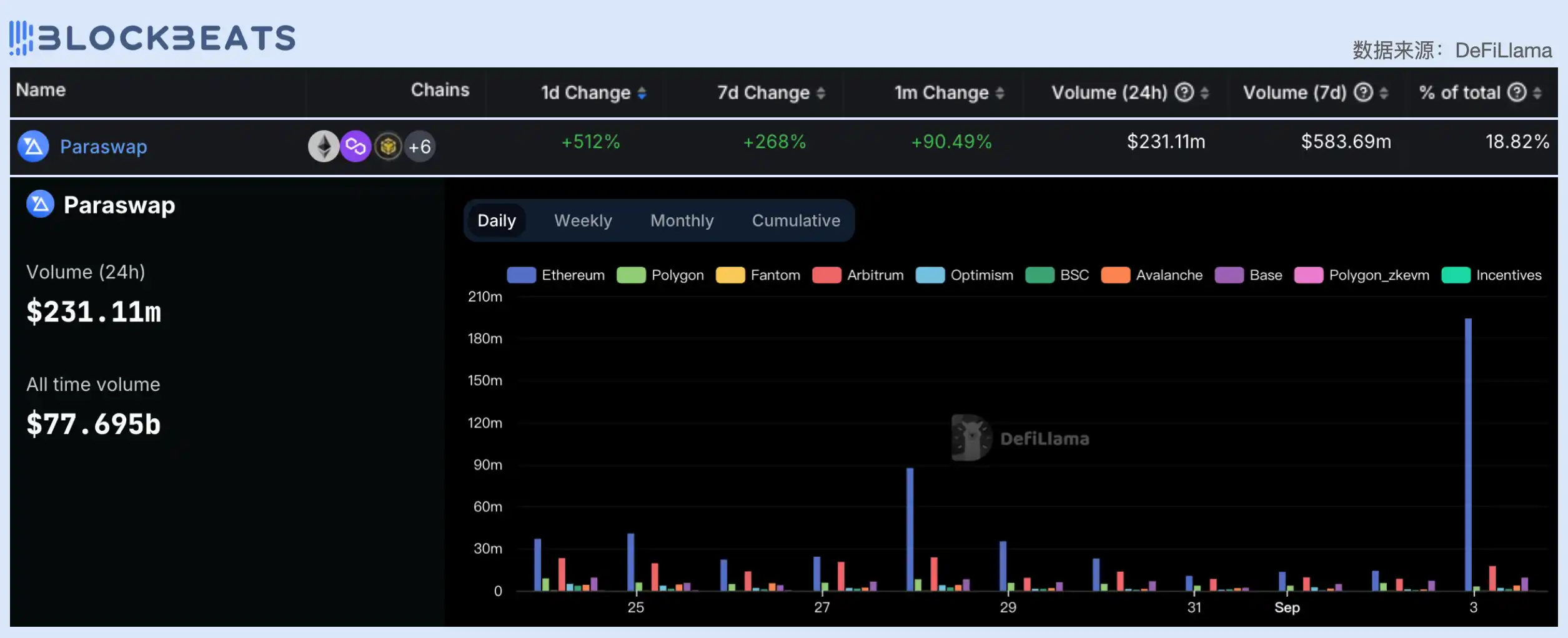Switch to the Weekly tab
Screen dimensions: 1568x638
[583, 220]
